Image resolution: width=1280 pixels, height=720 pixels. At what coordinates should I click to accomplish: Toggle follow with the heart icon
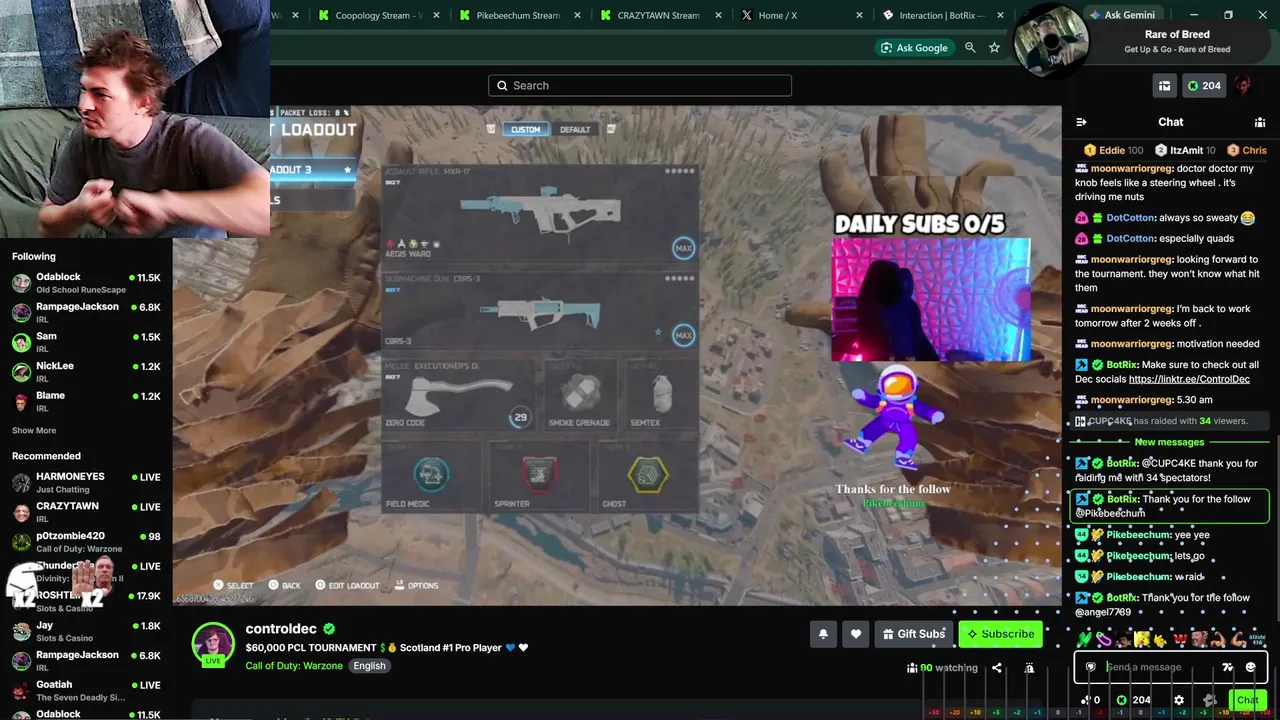(855, 634)
